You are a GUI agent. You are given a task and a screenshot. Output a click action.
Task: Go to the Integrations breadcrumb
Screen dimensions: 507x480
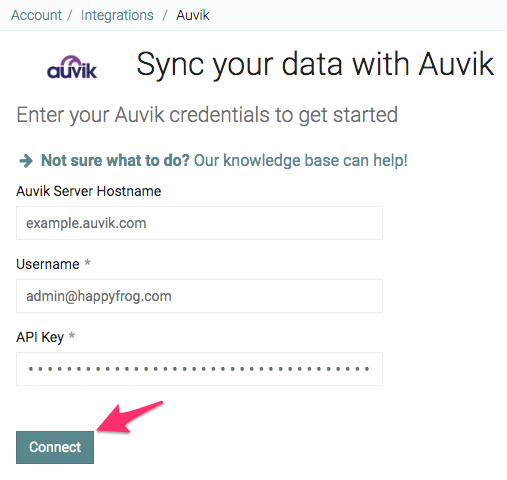[x=117, y=15]
